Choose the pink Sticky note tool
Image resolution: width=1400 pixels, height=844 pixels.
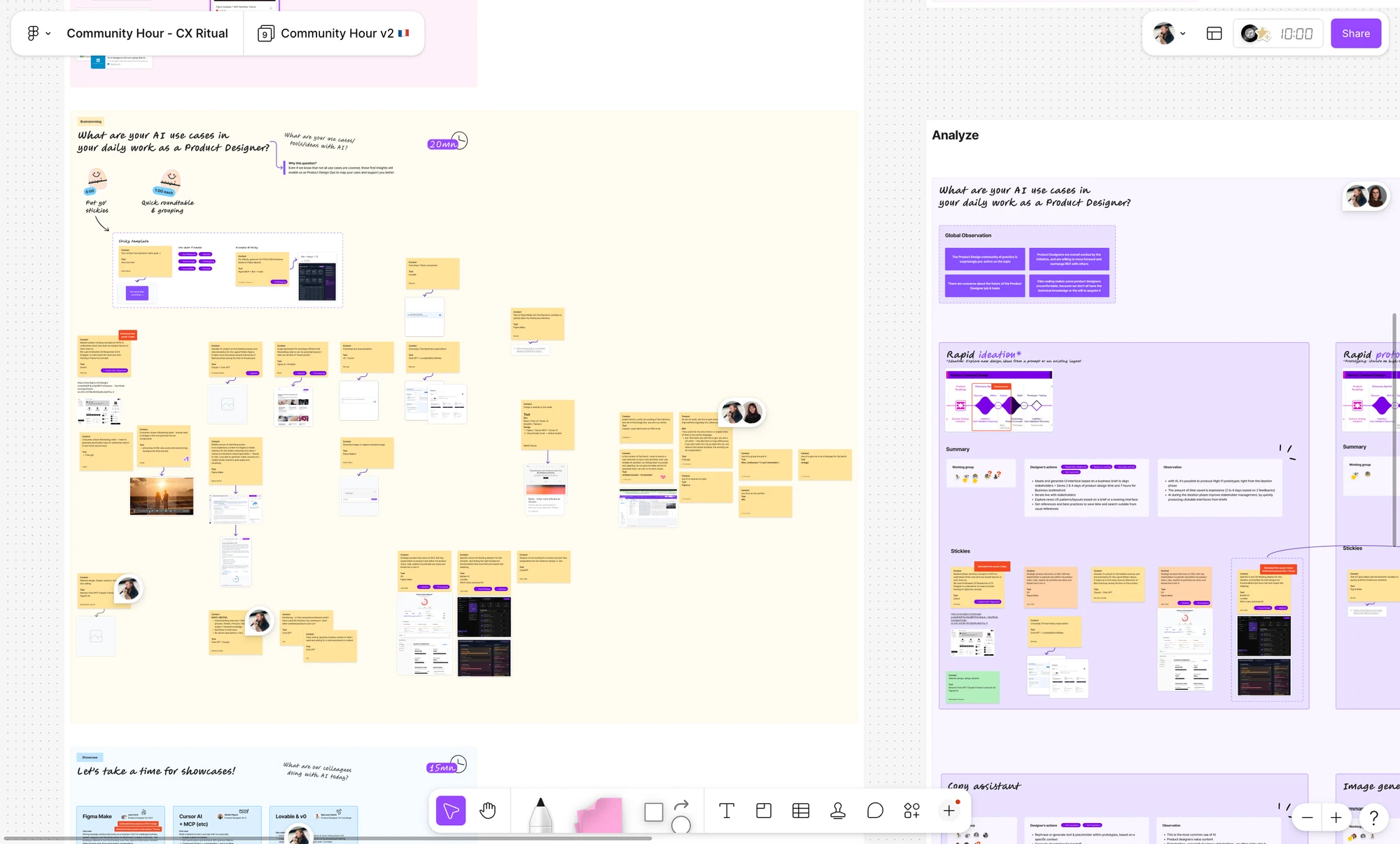pyautogui.click(x=599, y=815)
